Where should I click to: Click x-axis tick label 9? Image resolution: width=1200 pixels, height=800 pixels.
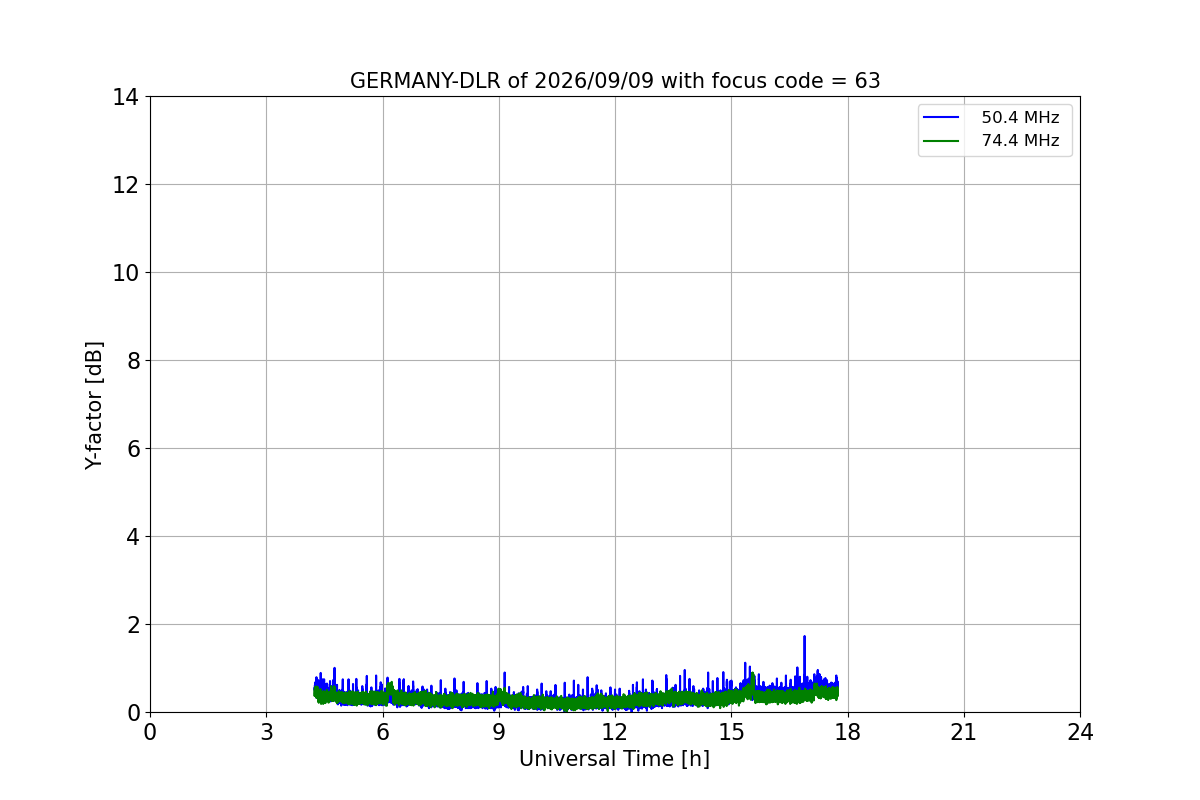[x=499, y=732]
